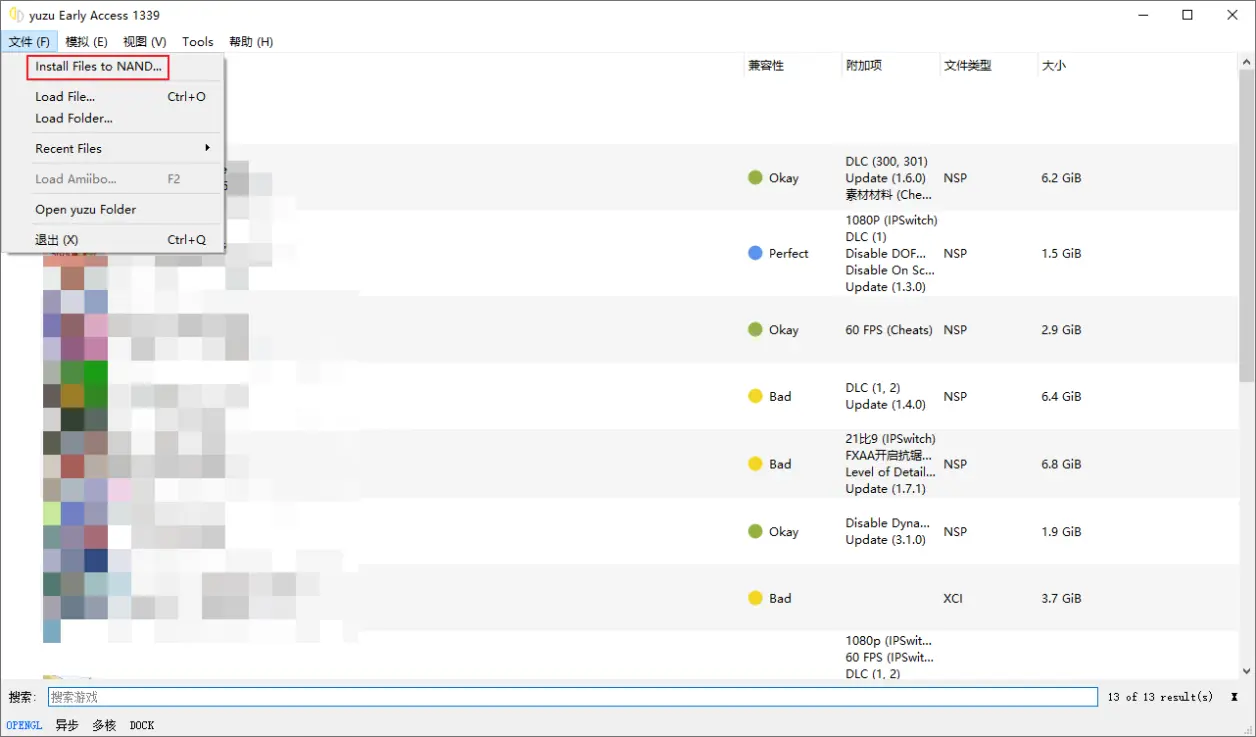This screenshot has height=737, width=1256.
Task: Click green Okay dot in 2.9 GiB row
Action: pyautogui.click(x=755, y=329)
